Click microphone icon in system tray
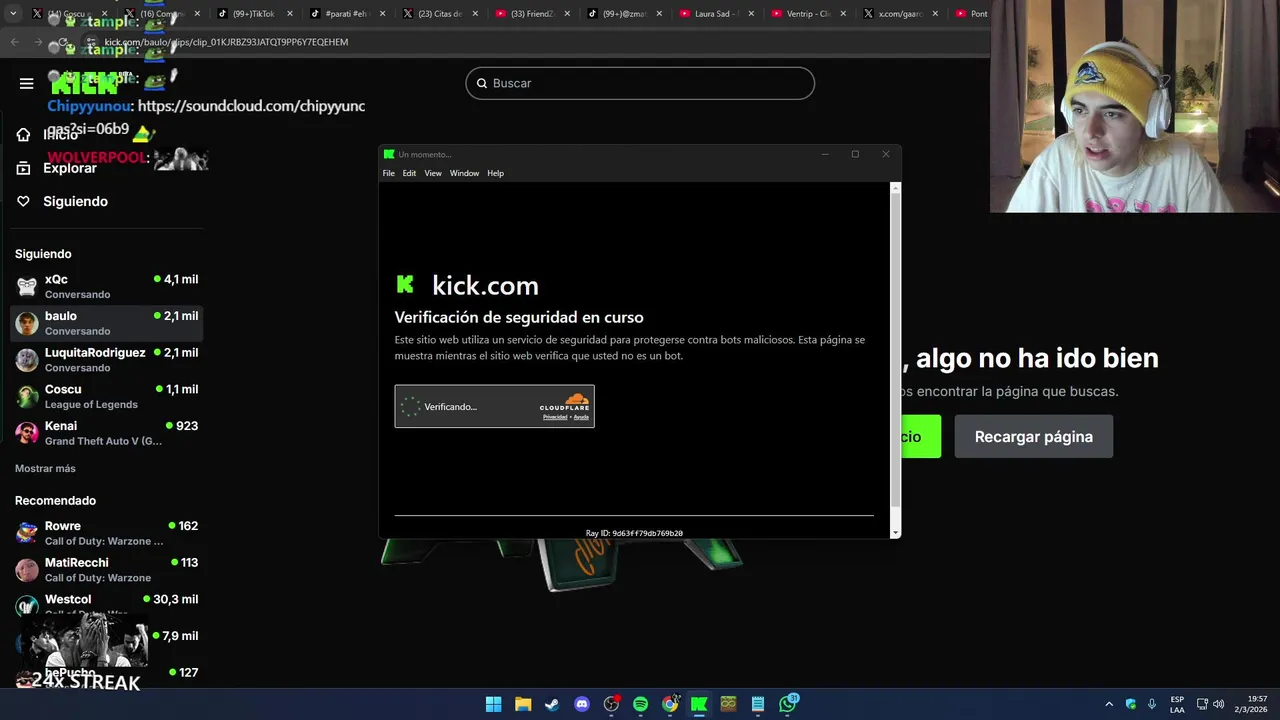This screenshot has height=720, width=1280. pos(1152,704)
